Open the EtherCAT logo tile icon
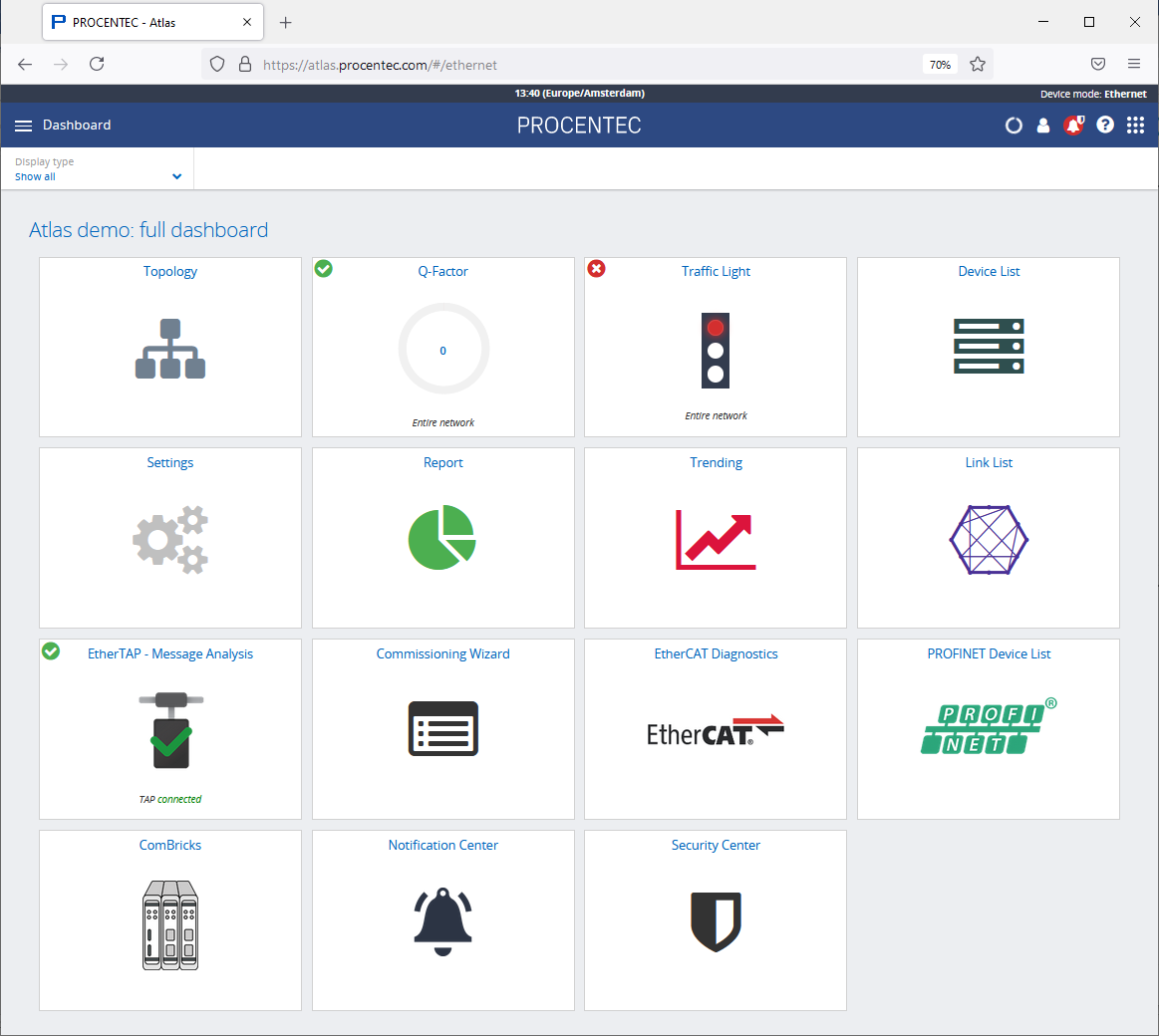The width and height of the screenshot is (1159, 1036). (x=716, y=731)
